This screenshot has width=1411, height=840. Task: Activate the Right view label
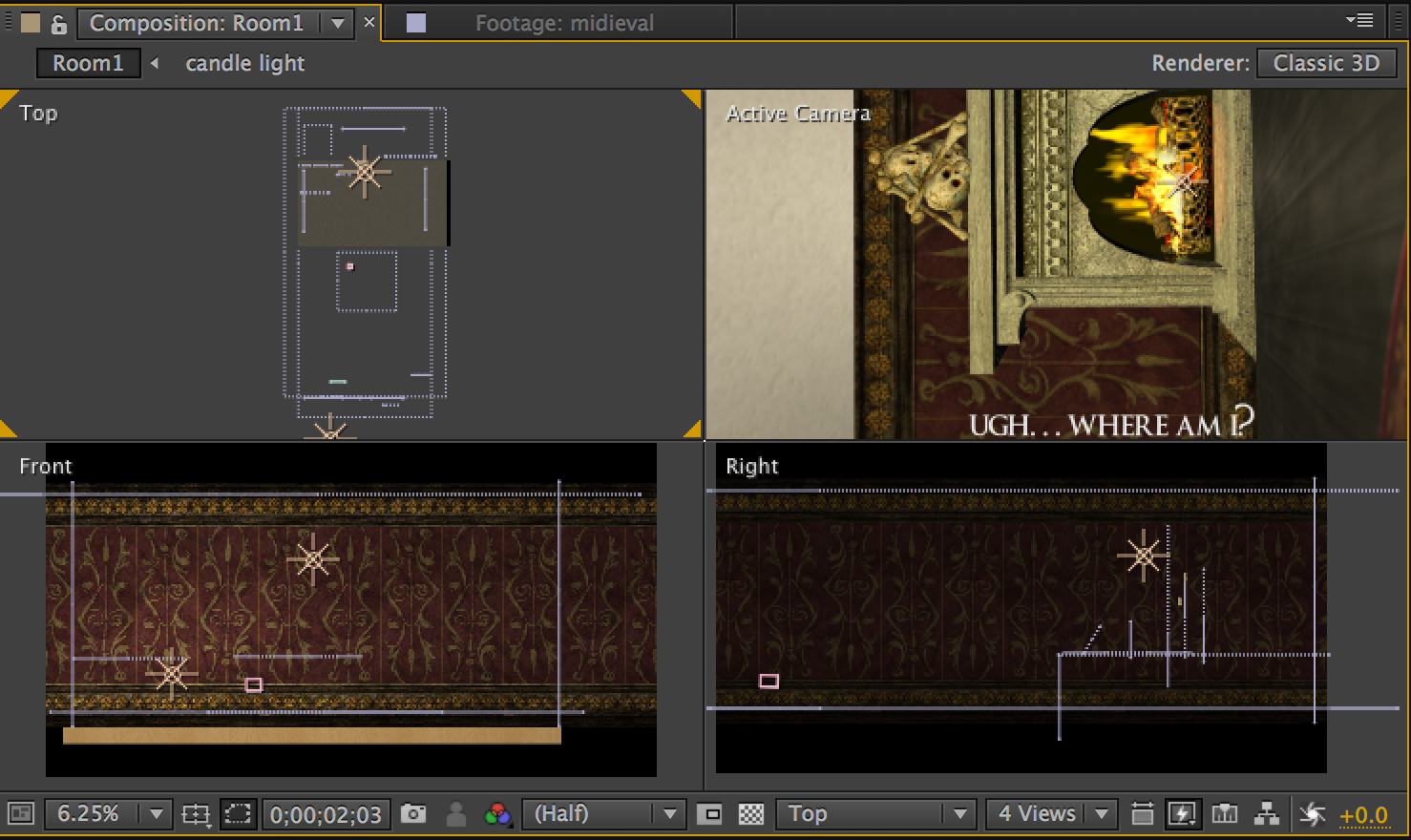tap(751, 466)
